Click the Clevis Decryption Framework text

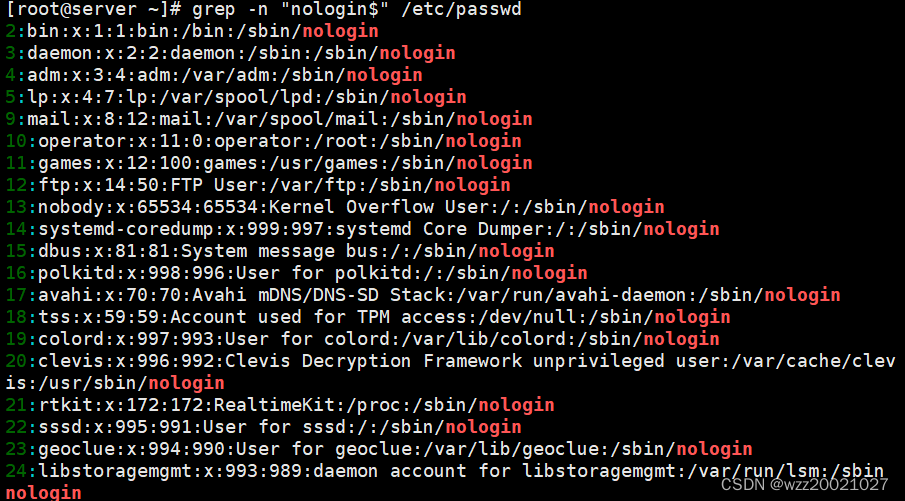(x=373, y=361)
